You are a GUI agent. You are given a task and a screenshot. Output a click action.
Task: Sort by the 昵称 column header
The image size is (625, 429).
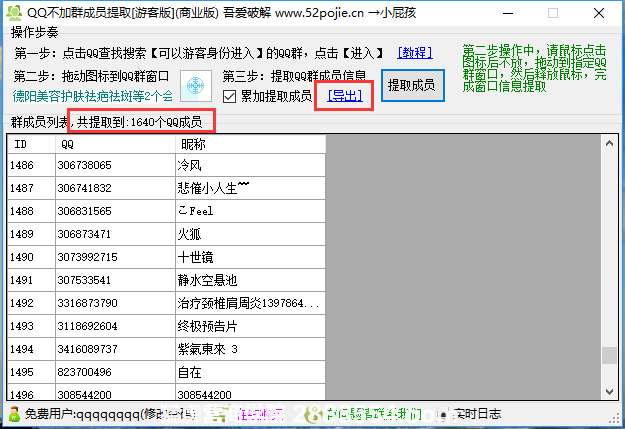tap(250, 144)
